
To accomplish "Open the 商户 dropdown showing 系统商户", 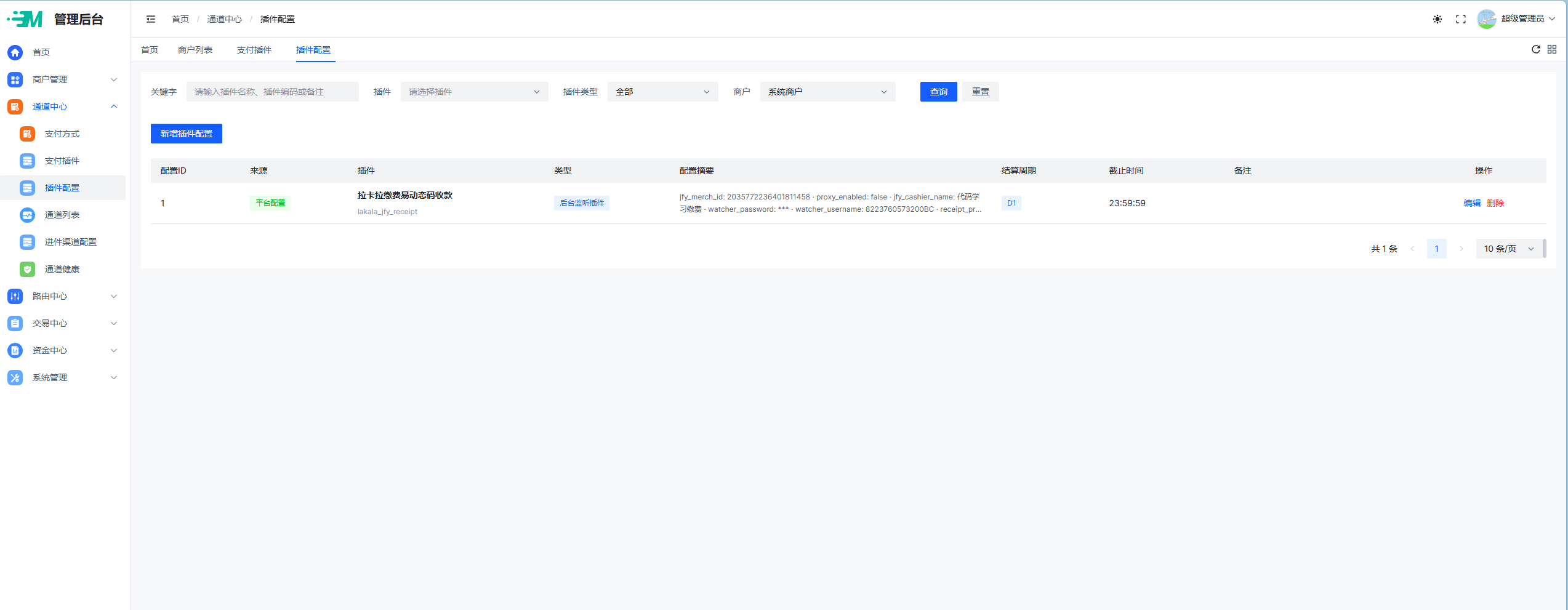I will pyautogui.click(x=827, y=92).
